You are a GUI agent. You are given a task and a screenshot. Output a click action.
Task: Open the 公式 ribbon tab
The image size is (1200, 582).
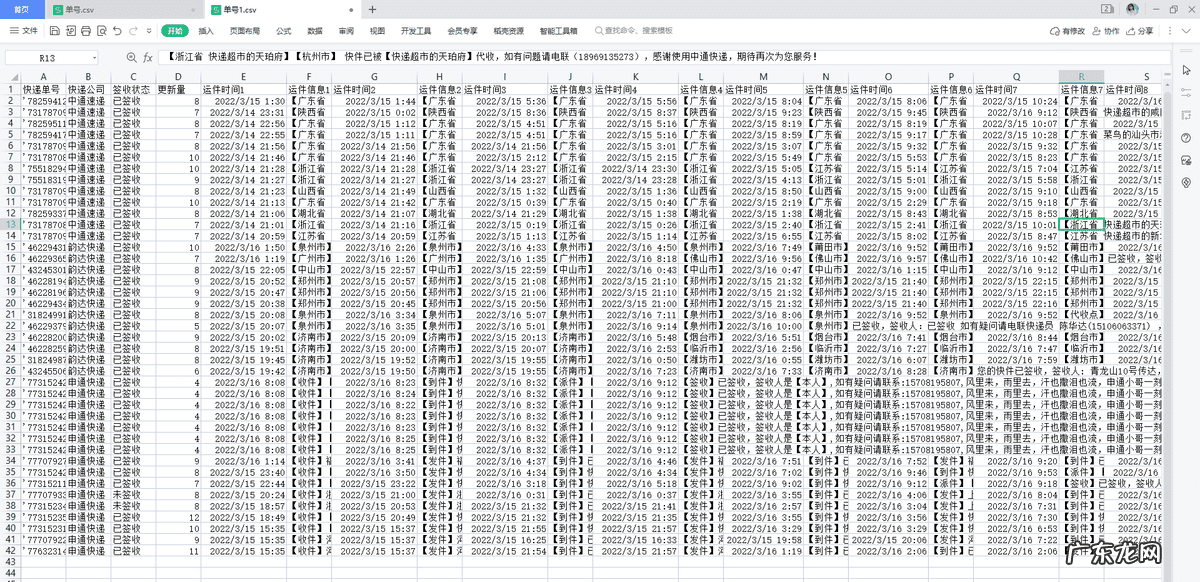284,31
